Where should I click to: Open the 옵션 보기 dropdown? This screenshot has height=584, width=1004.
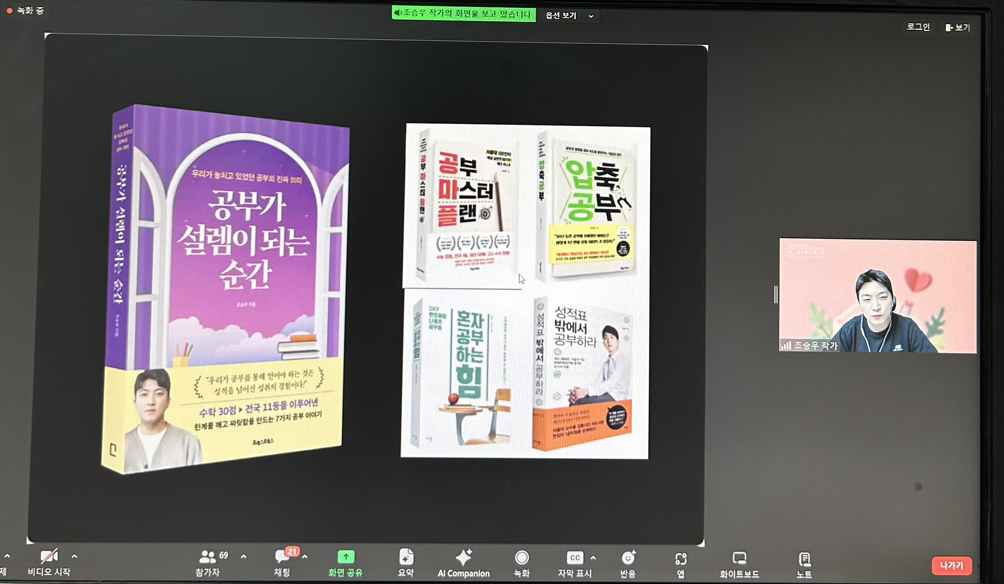coord(569,15)
